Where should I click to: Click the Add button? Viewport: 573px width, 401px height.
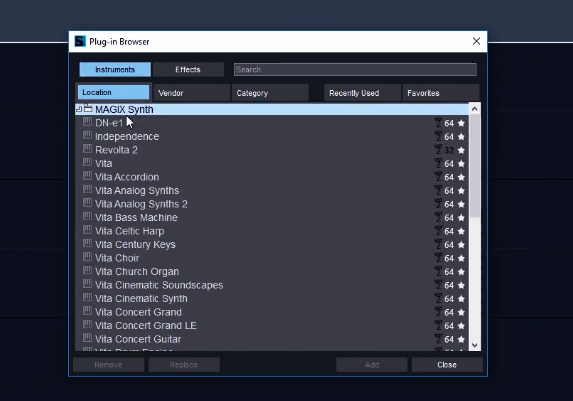[x=372, y=365]
